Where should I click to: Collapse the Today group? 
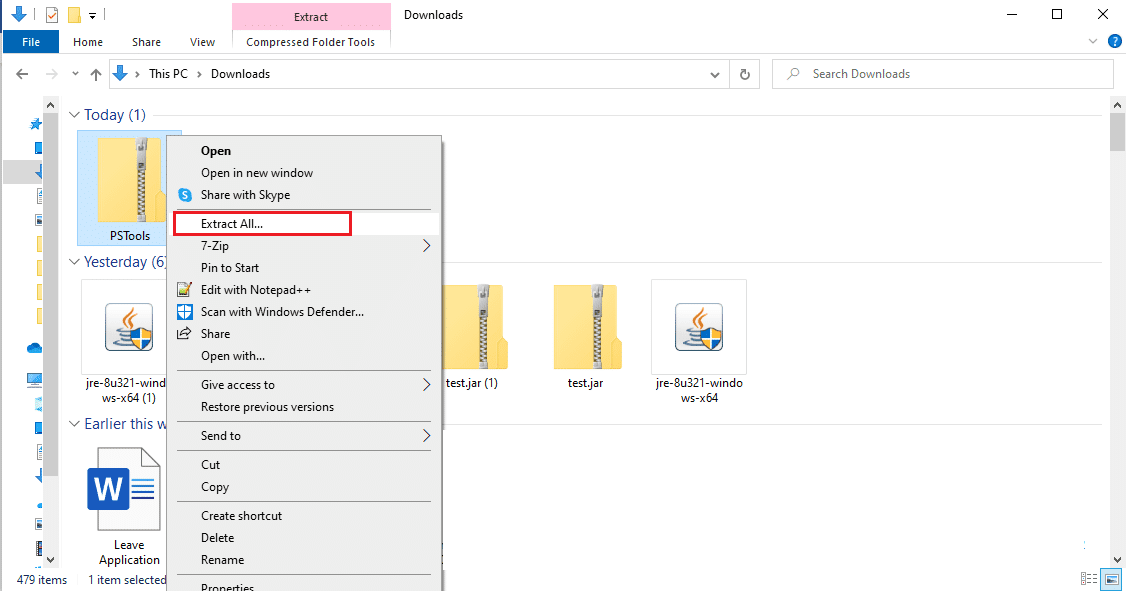pyautogui.click(x=75, y=114)
